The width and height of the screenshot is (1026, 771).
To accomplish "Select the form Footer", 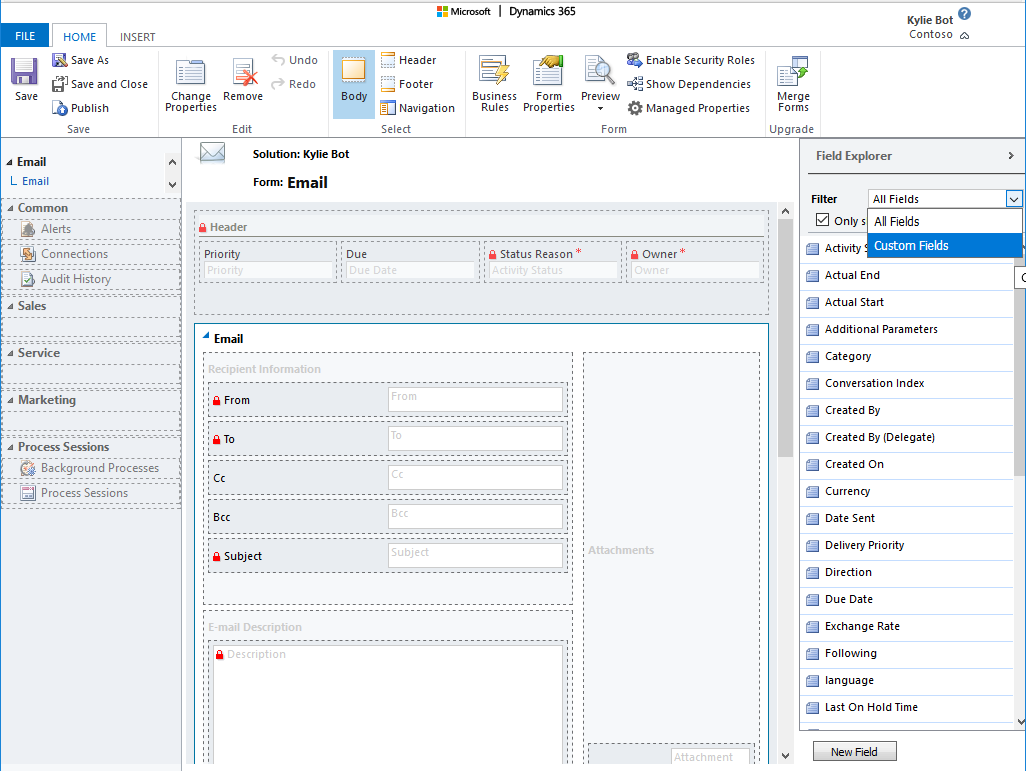I will tap(407, 84).
